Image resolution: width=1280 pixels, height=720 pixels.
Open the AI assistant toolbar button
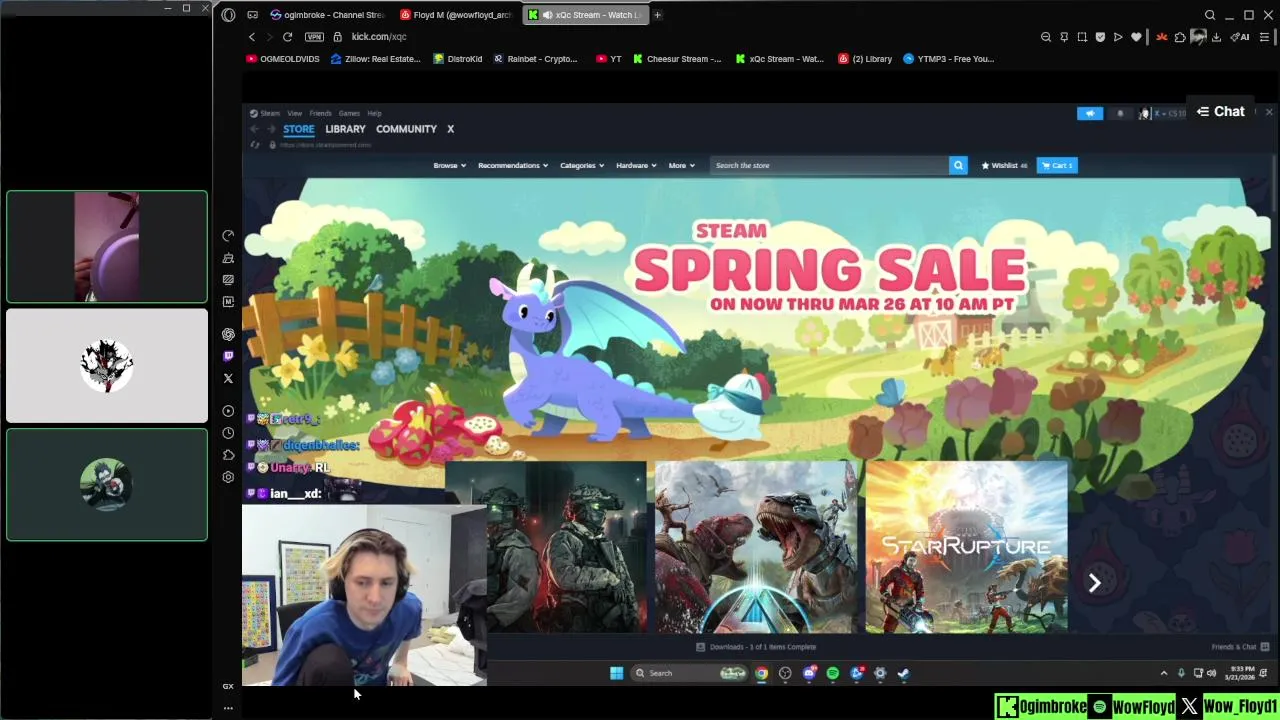pos(1241,37)
